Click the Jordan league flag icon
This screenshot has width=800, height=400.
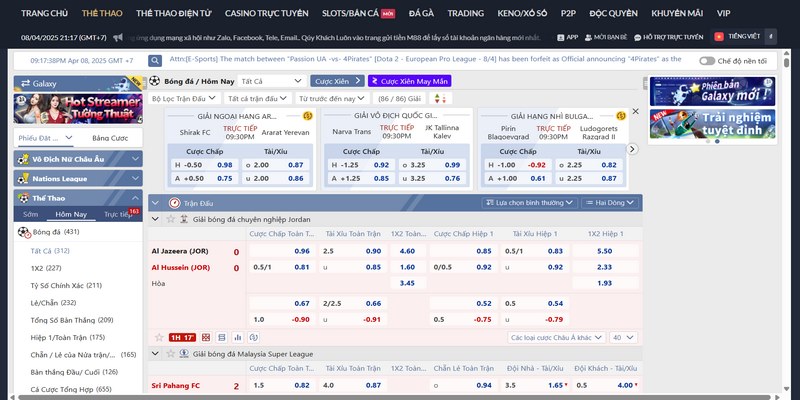coord(184,219)
